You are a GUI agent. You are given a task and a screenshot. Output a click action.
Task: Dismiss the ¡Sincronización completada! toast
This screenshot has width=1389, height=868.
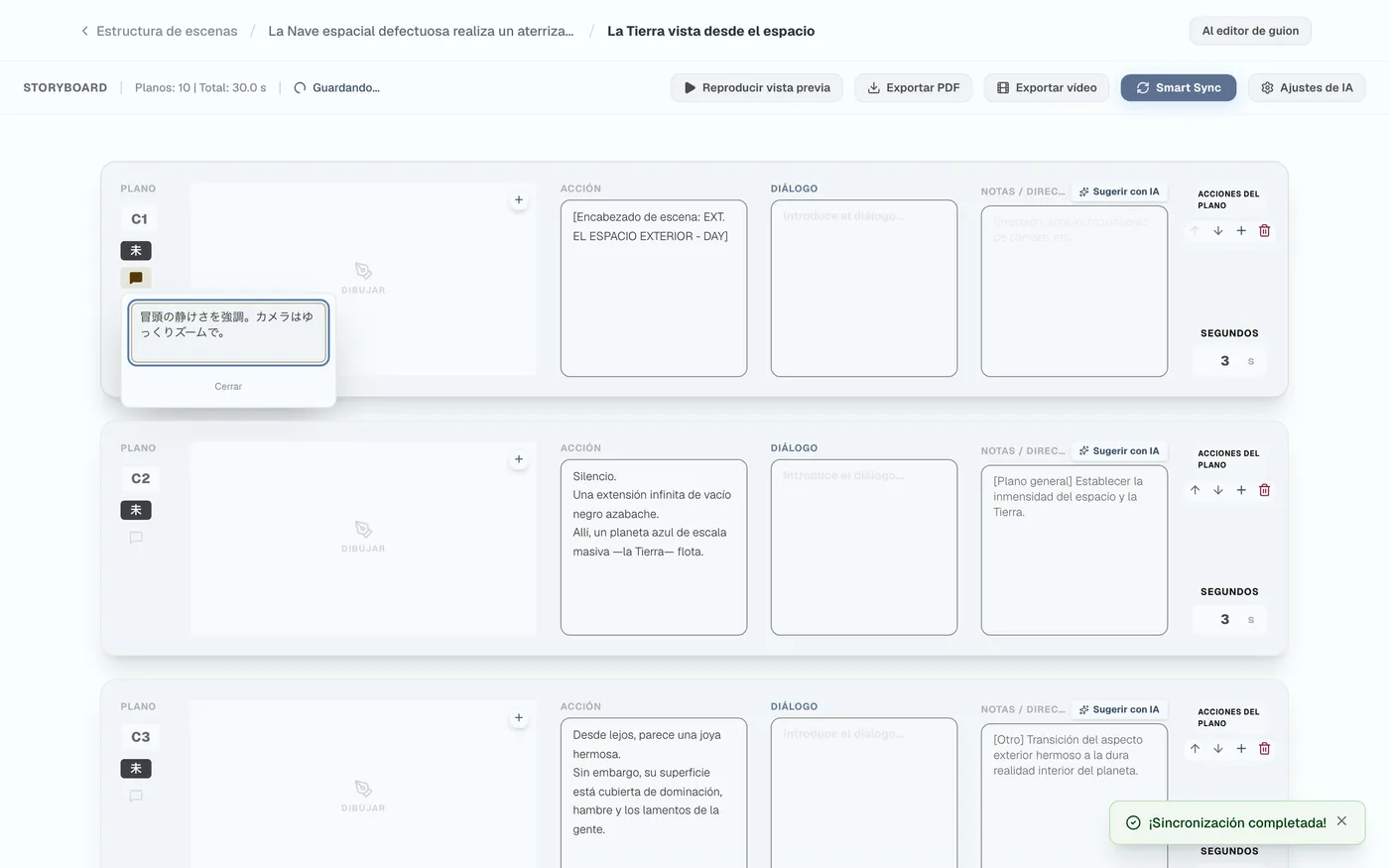point(1341,821)
